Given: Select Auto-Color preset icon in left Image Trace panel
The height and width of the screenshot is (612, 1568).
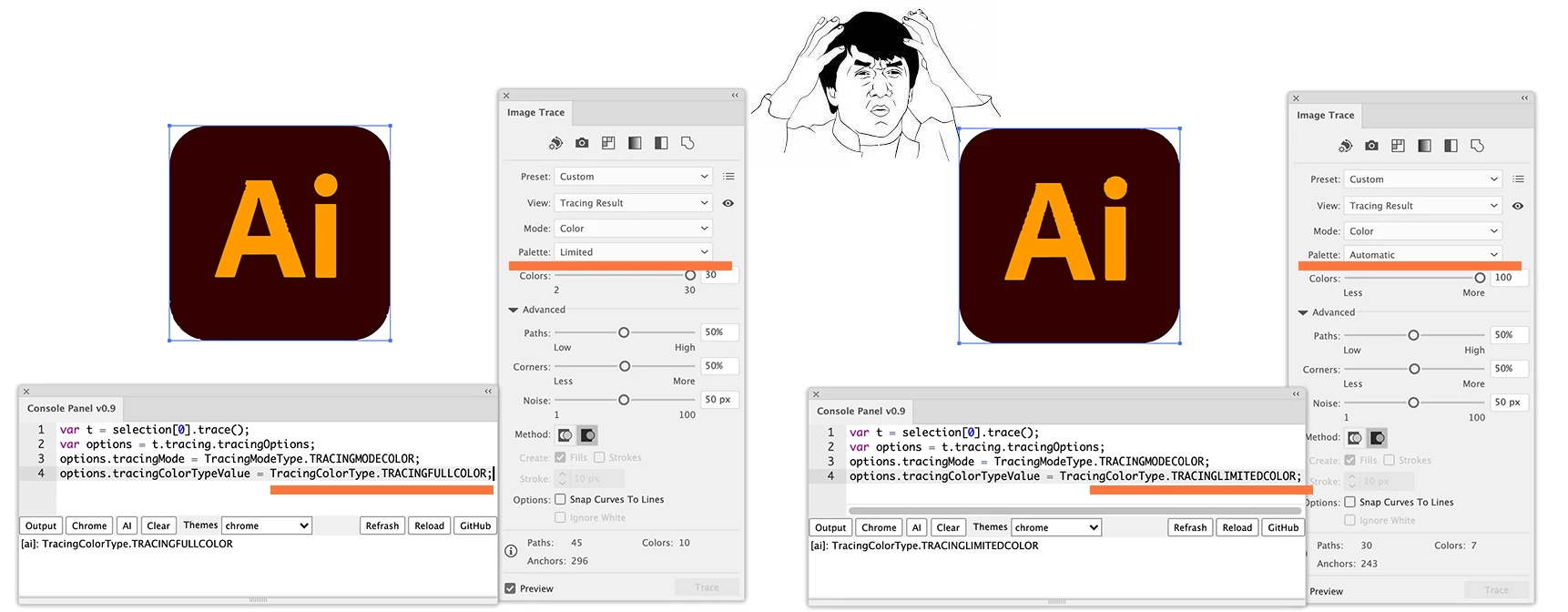Looking at the screenshot, I should (555, 143).
